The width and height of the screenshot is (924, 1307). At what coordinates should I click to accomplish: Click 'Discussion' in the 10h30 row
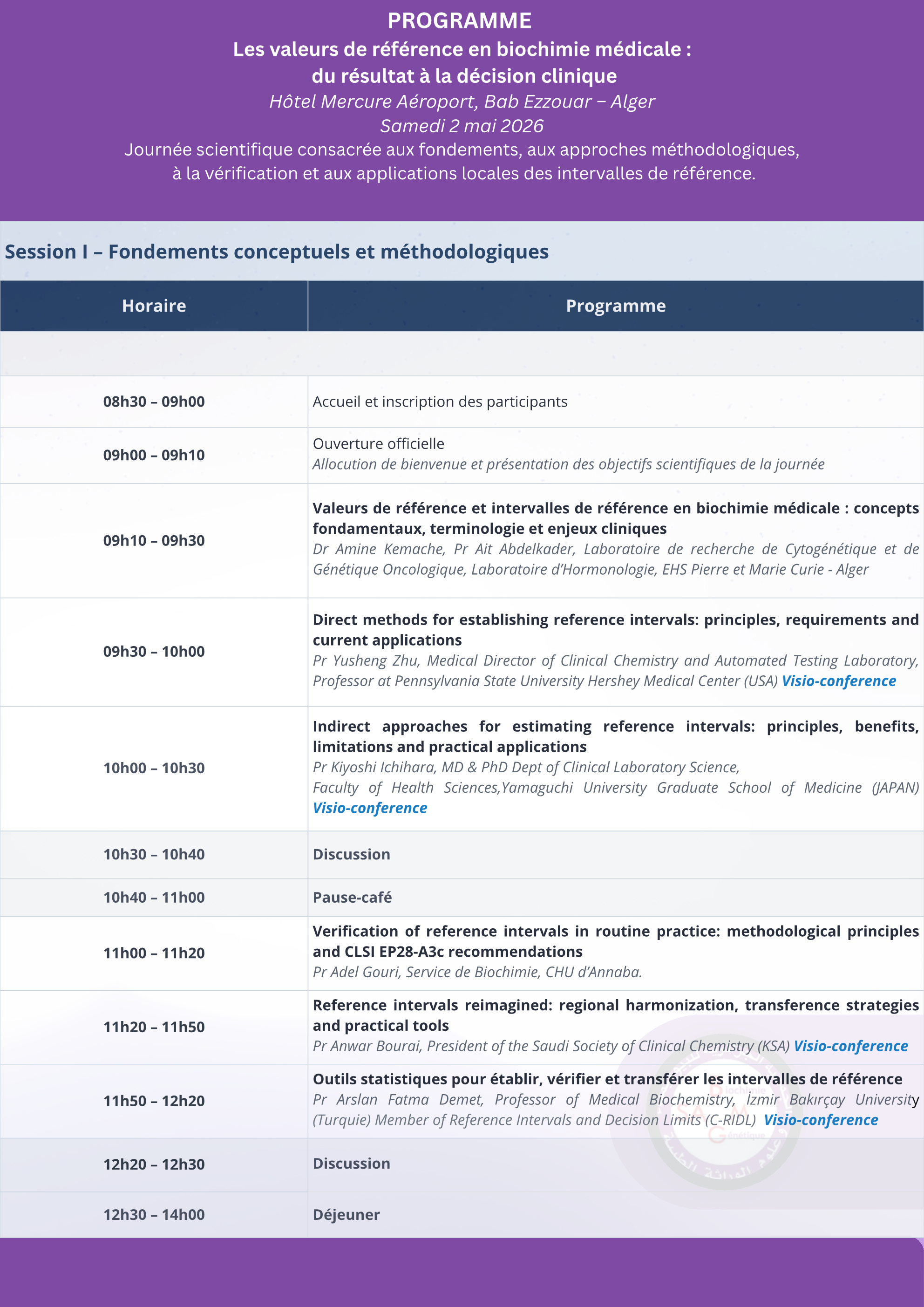tap(351, 854)
